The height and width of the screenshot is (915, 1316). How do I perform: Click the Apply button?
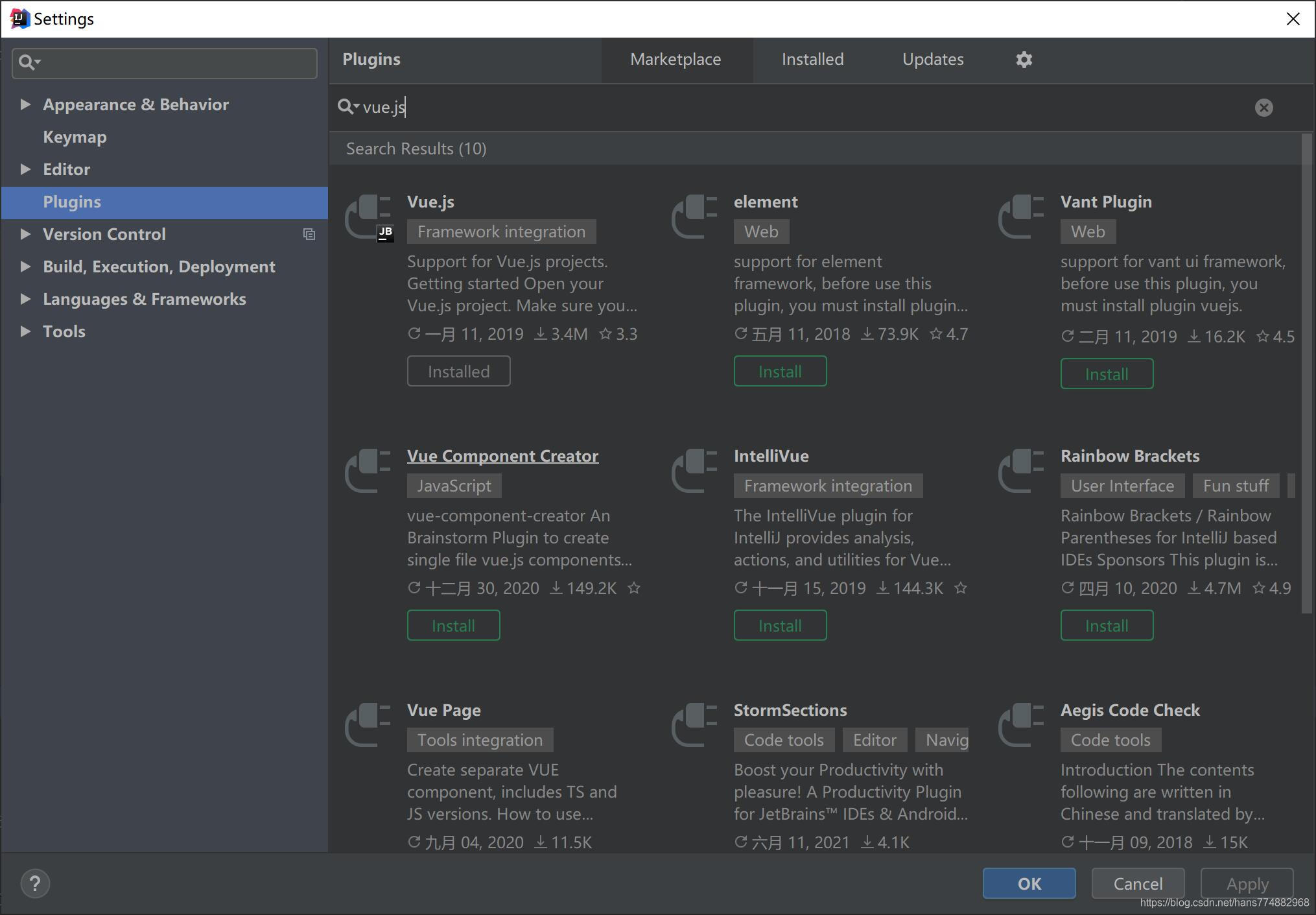(1247, 883)
